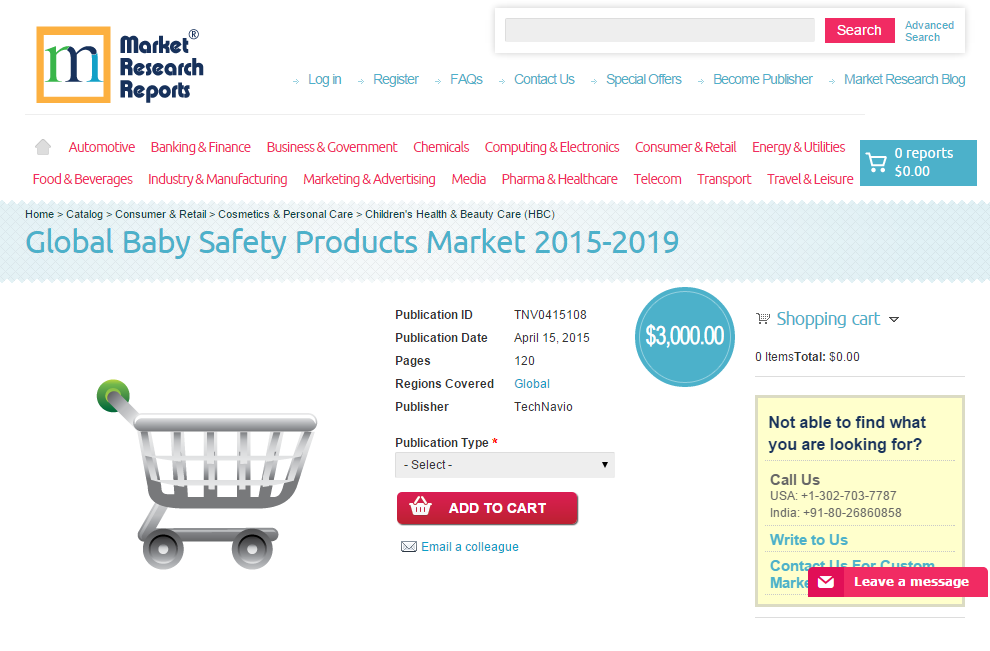
Task: Click the Write to Us link
Action: pyautogui.click(x=808, y=539)
